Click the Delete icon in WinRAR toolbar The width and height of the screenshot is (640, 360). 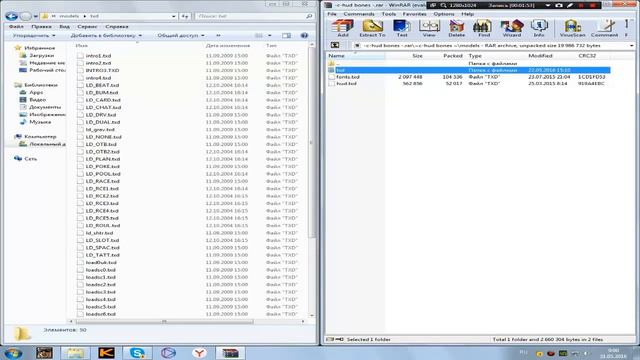pyautogui.click(x=456, y=28)
